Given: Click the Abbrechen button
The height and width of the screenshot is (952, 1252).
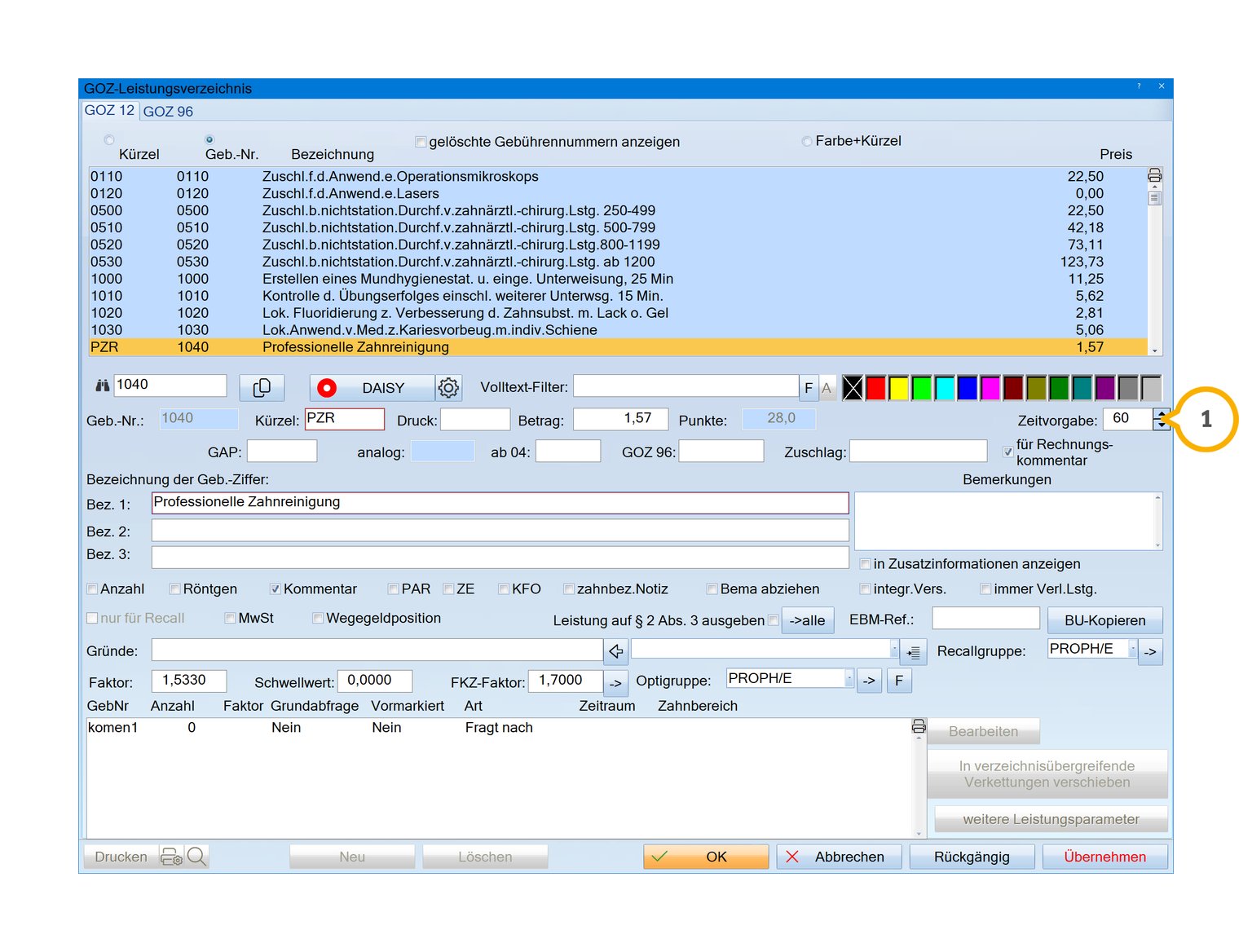Looking at the screenshot, I should 840,857.
